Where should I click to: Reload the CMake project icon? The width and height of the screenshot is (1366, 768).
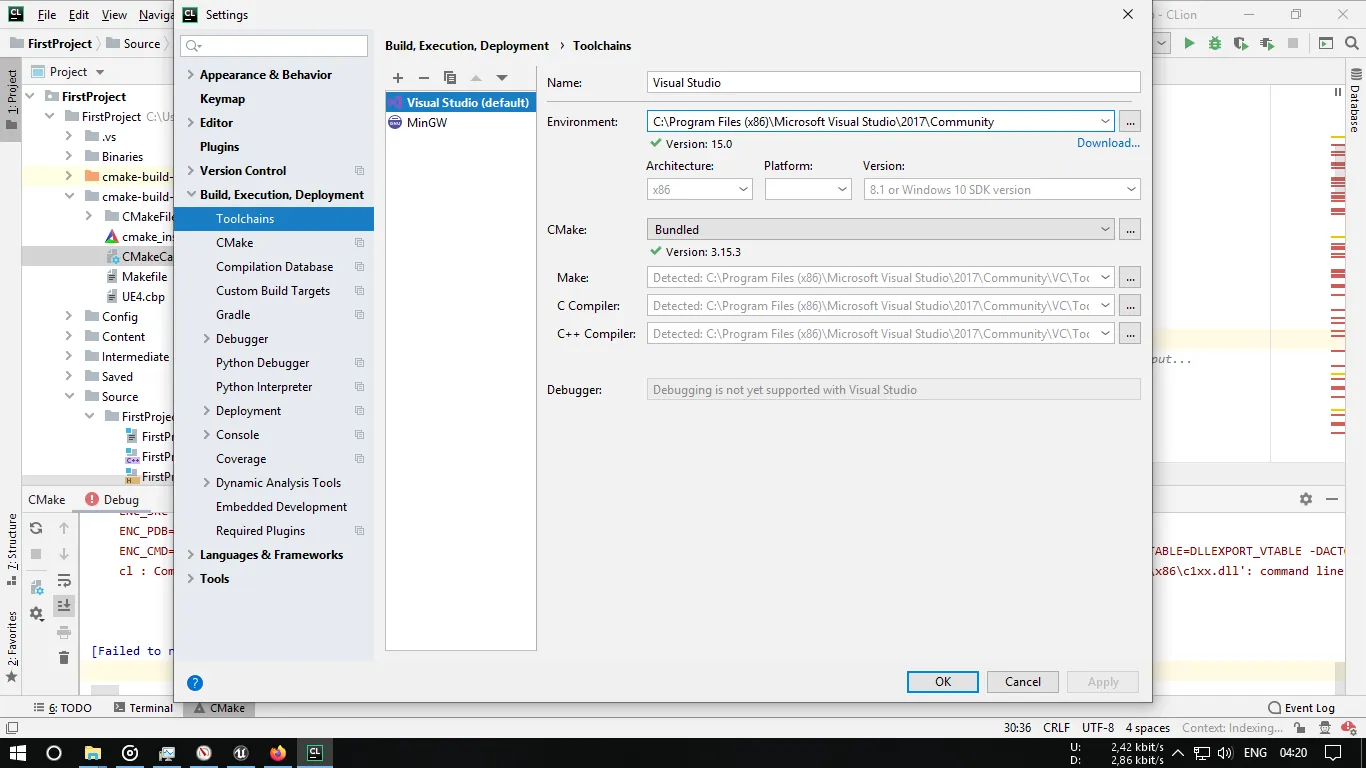[x=36, y=528]
